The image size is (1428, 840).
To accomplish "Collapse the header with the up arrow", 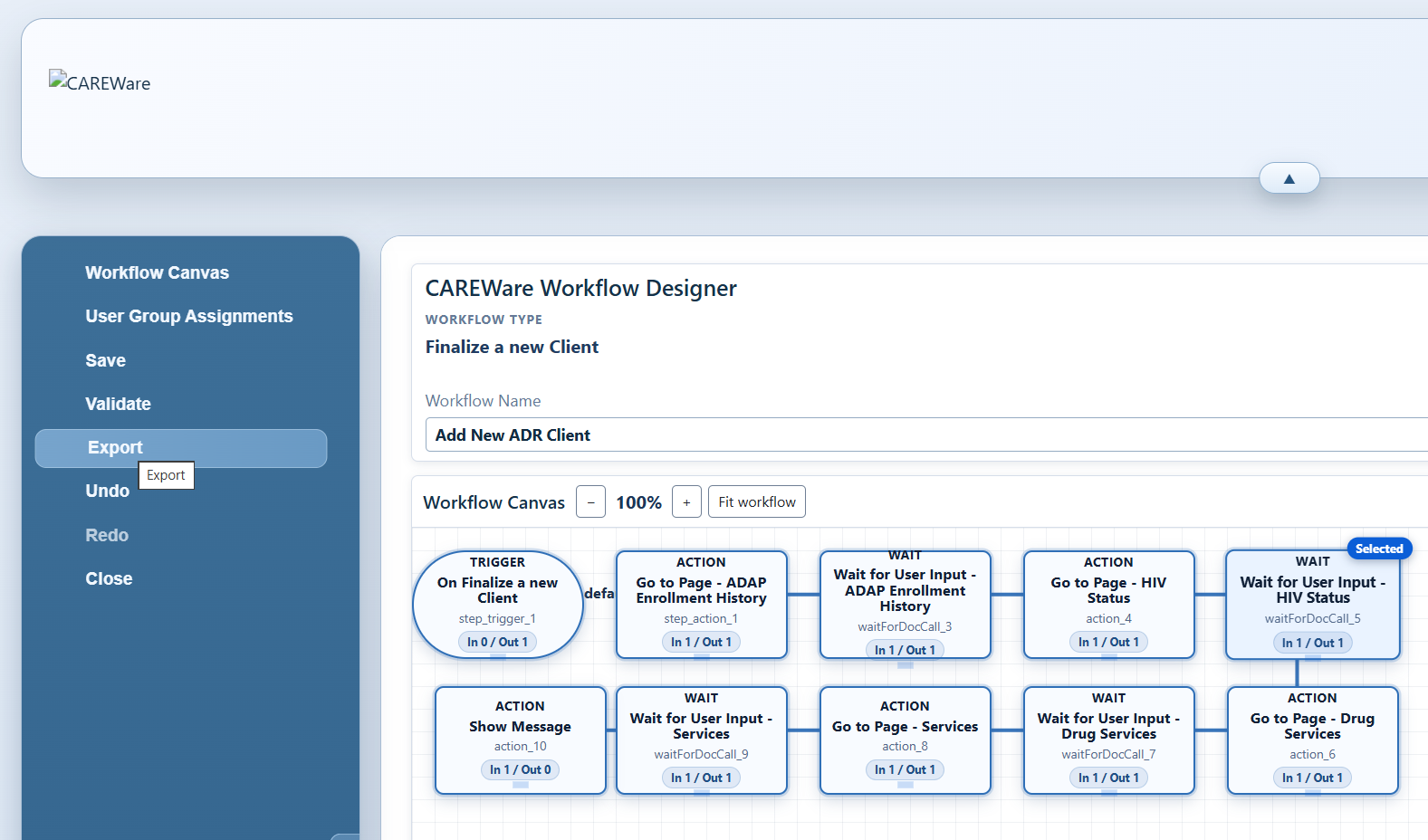I will coord(1289,178).
